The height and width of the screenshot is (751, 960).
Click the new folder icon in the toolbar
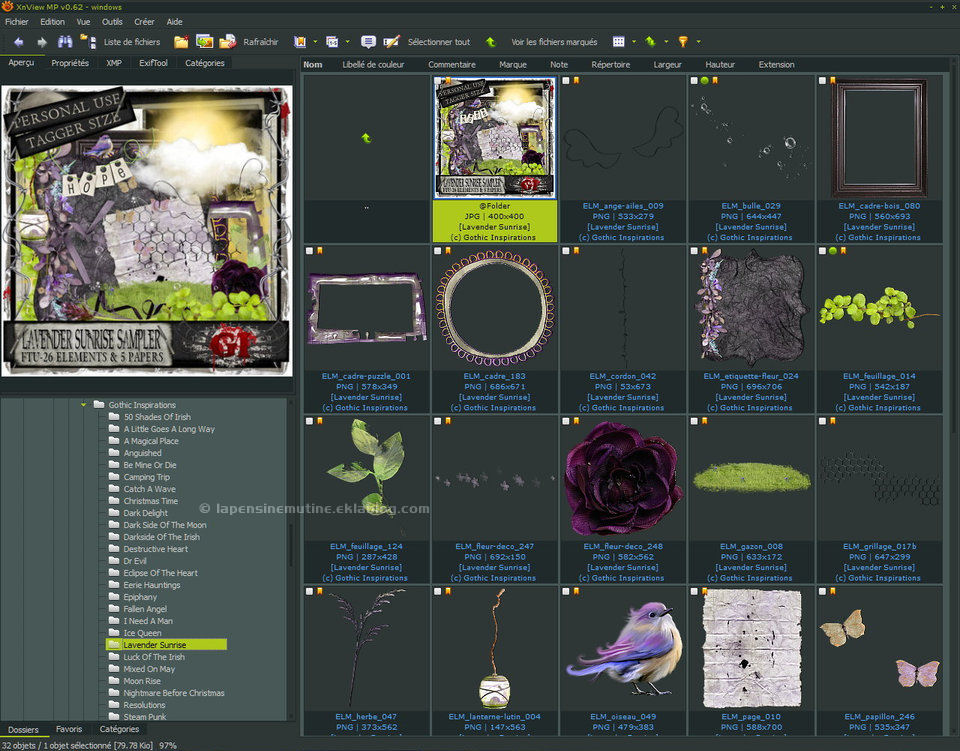(x=181, y=42)
